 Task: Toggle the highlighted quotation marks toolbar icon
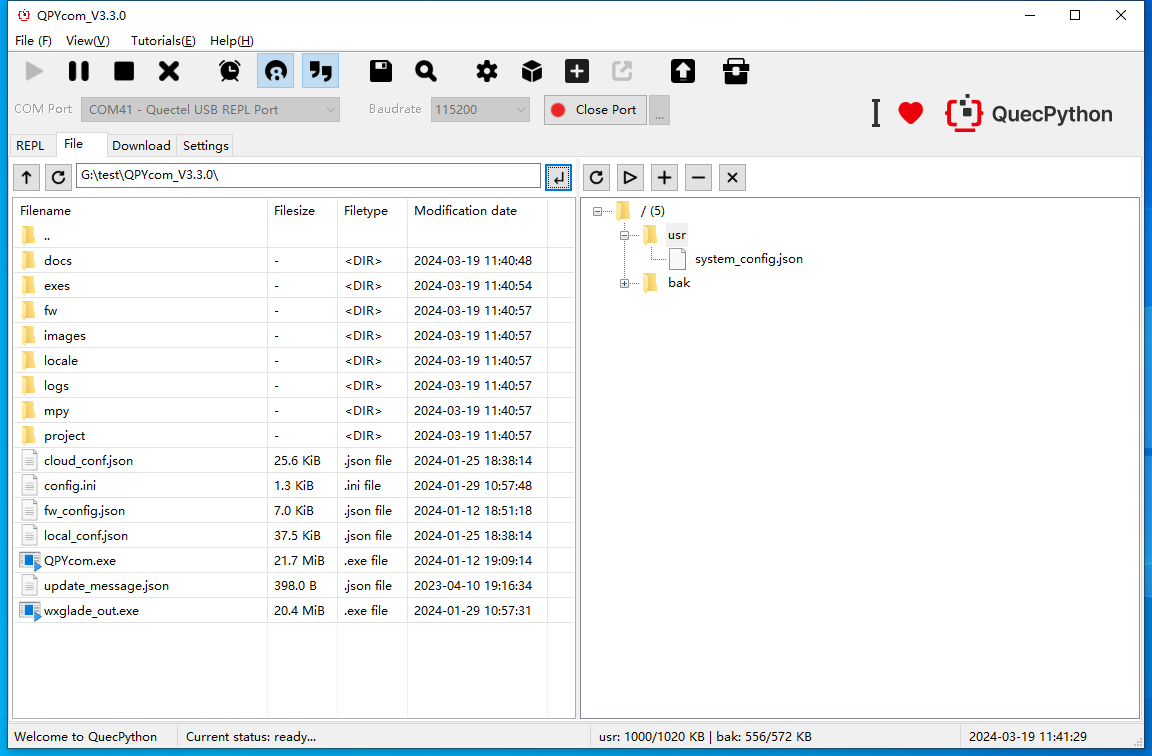click(320, 71)
